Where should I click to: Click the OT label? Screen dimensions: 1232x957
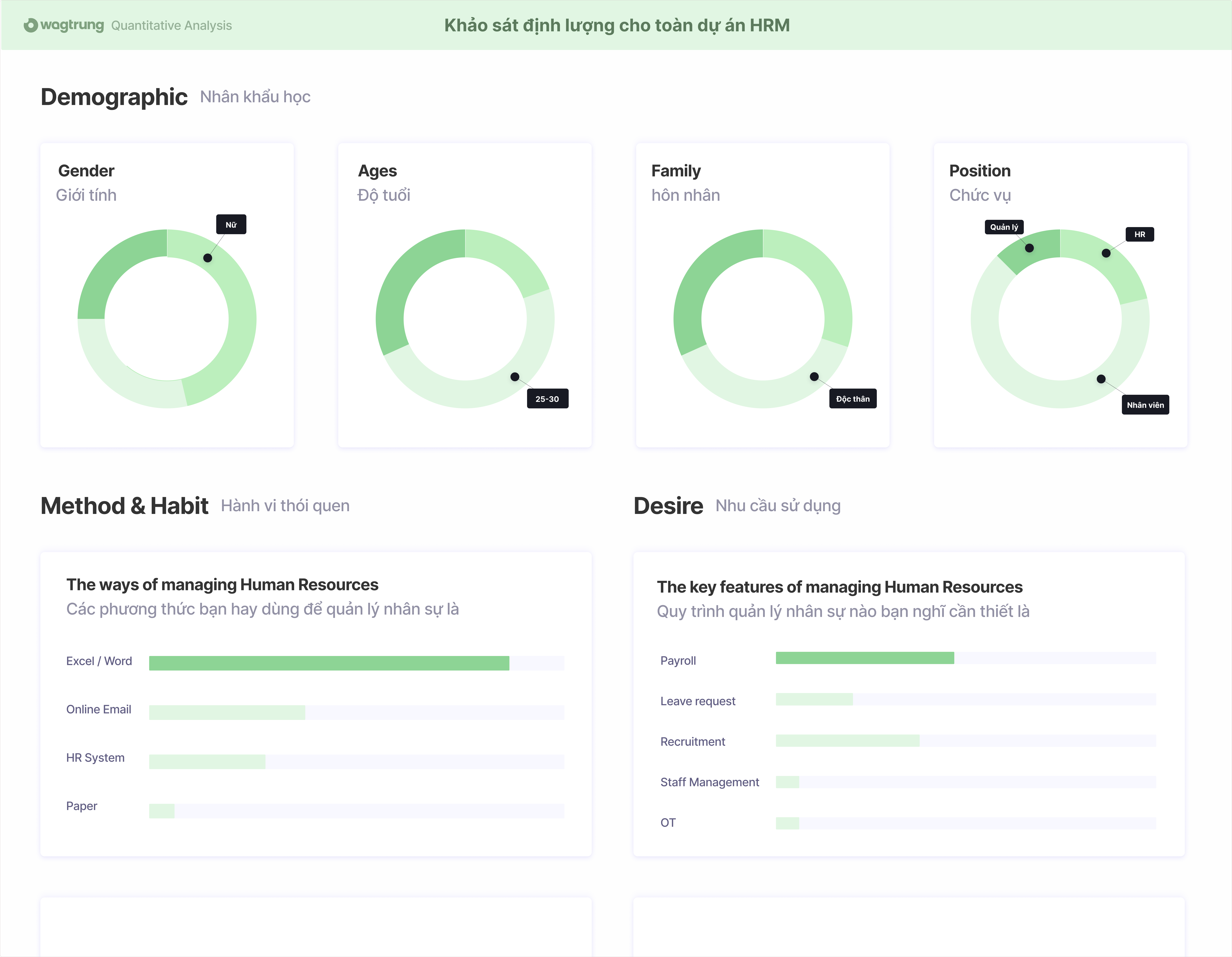click(668, 823)
